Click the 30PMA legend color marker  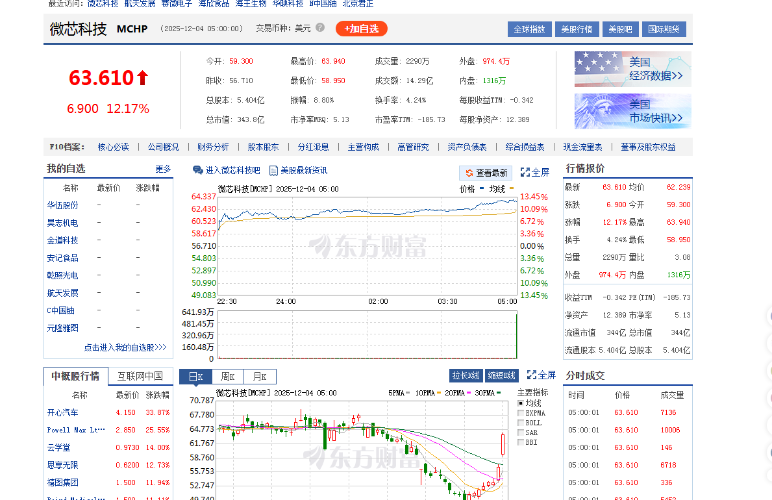499,393
